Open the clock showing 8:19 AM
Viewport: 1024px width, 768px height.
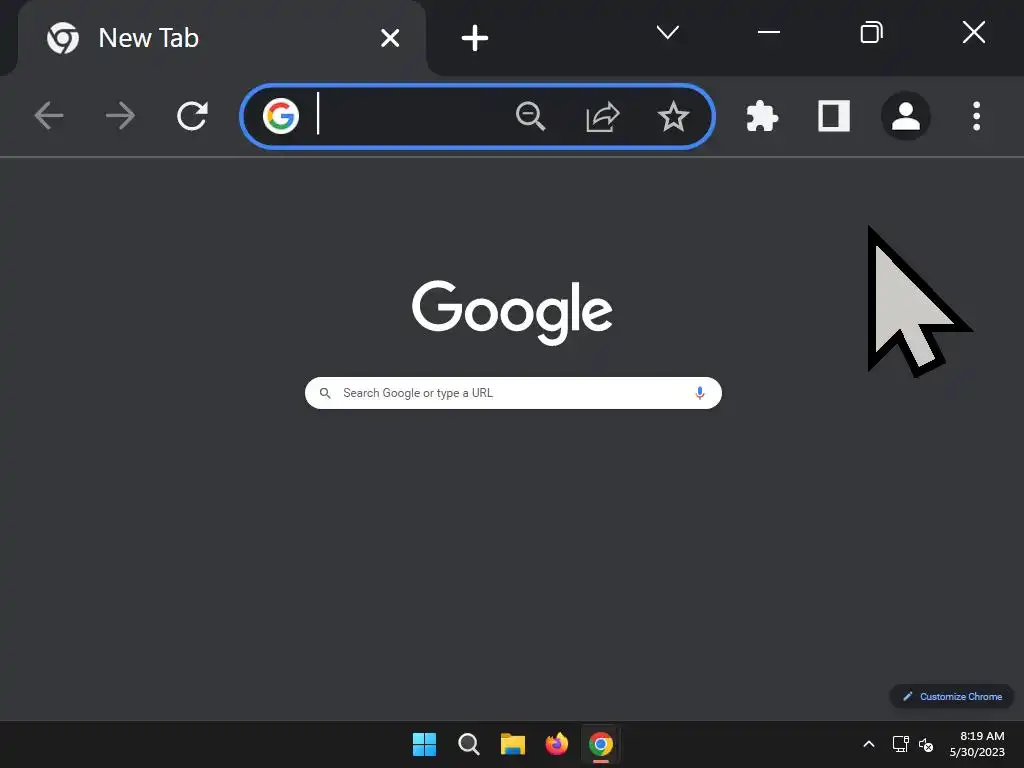coord(977,744)
